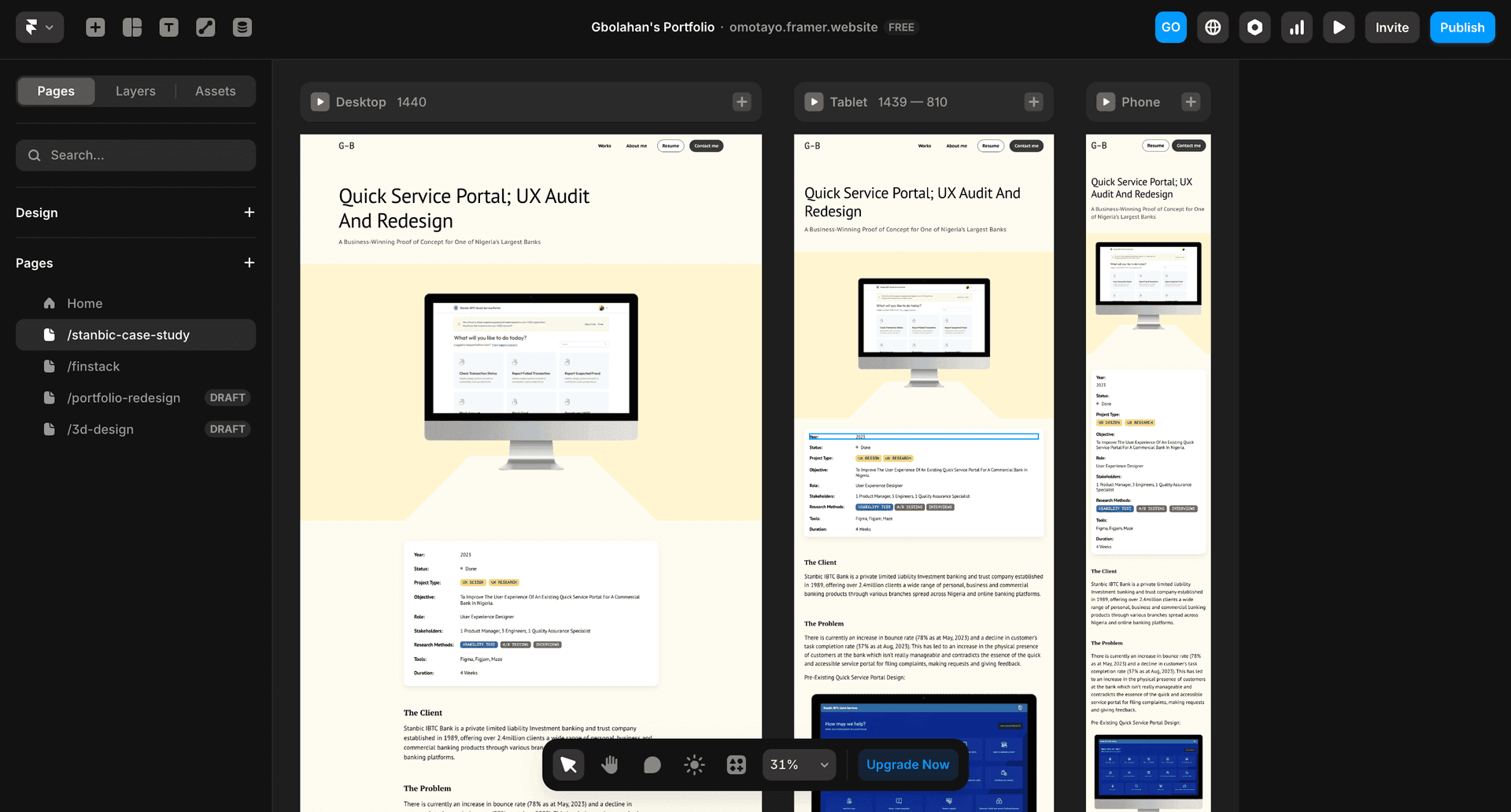Select the Home page
Viewport: 1511px width, 812px height.
pyautogui.click(x=135, y=304)
